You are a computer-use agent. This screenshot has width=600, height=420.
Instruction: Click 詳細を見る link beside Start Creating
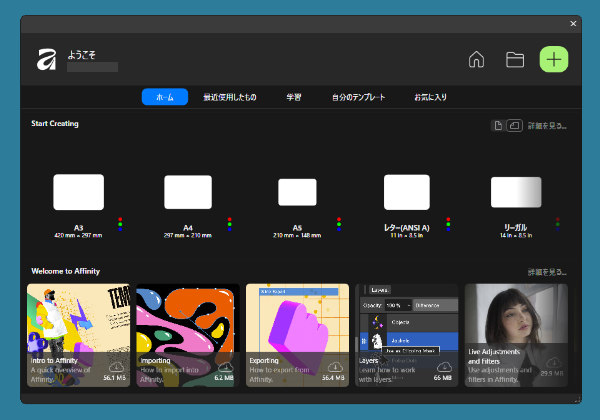pyautogui.click(x=547, y=126)
